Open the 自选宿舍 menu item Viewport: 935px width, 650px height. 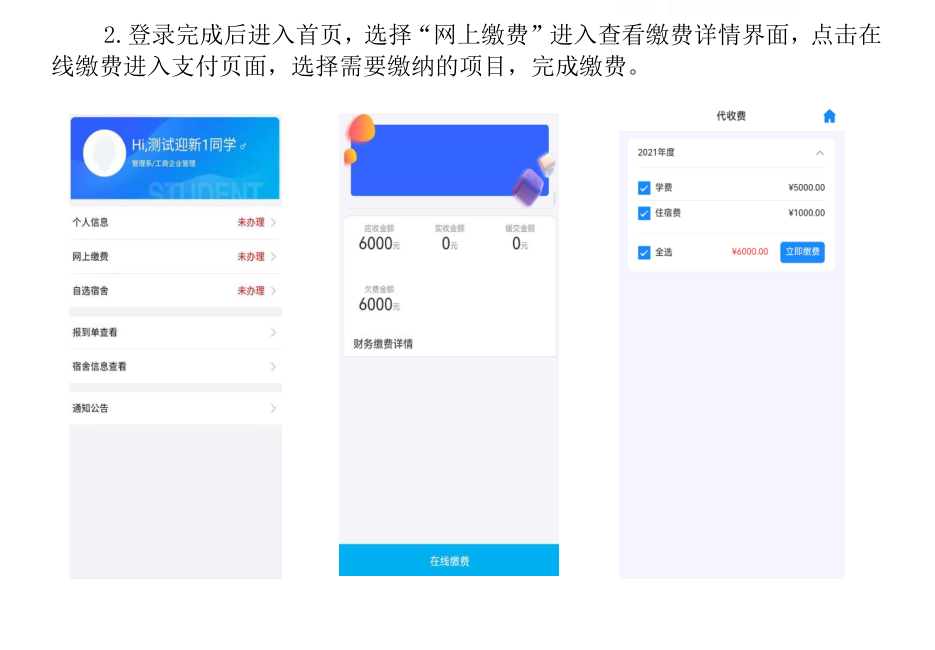coord(175,291)
